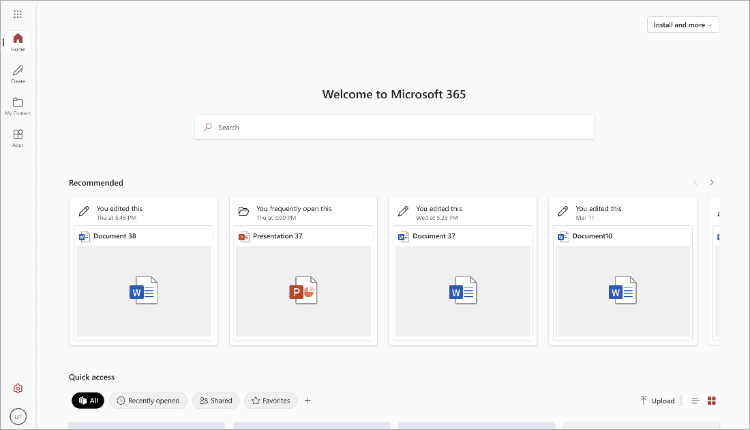Open the account avatar at bottom left

click(x=18, y=417)
